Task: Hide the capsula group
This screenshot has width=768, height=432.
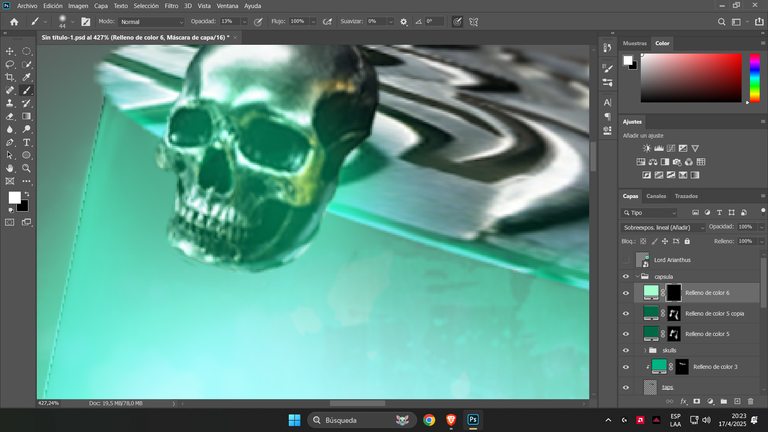Action: coord(626,277)
